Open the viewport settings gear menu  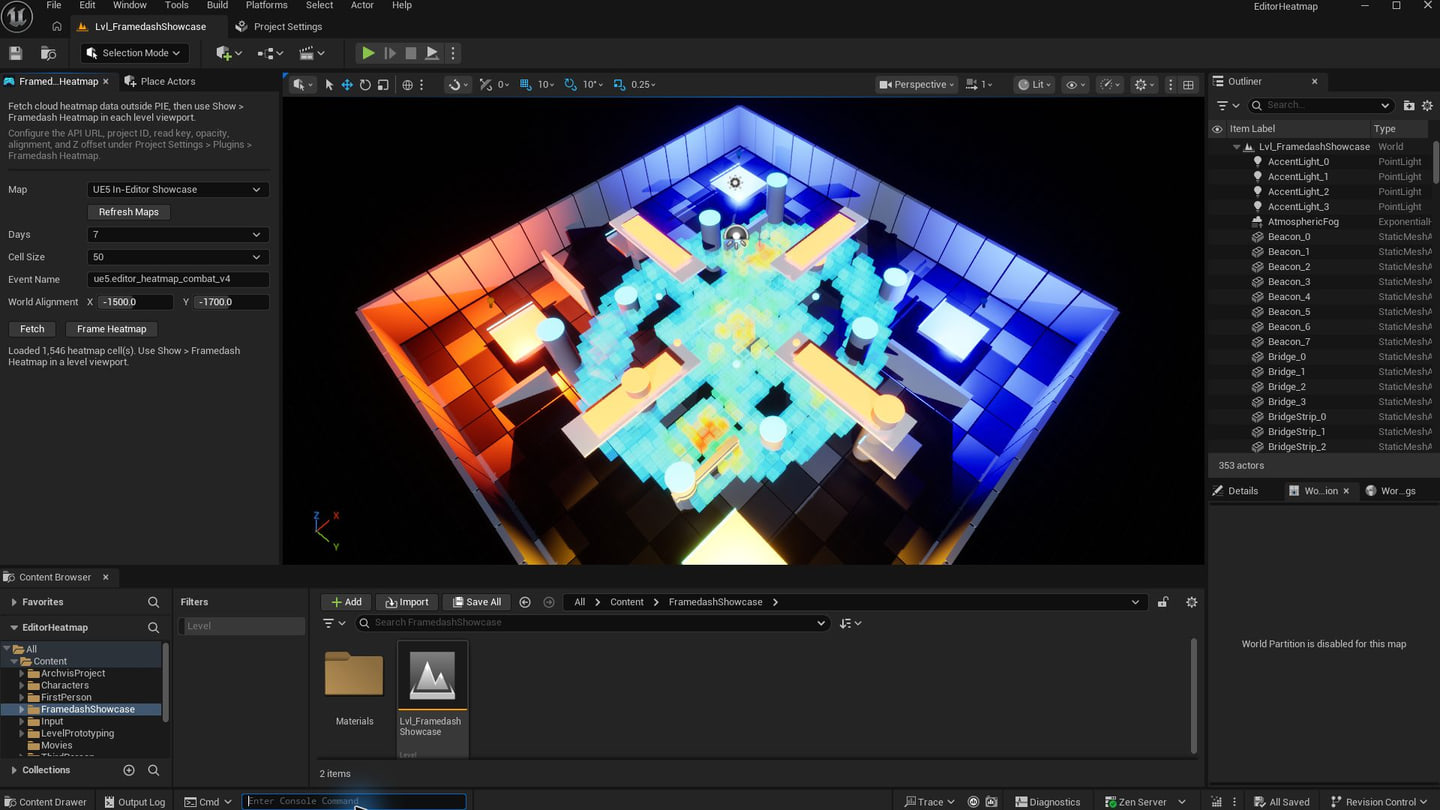(x=1144, y=85)
